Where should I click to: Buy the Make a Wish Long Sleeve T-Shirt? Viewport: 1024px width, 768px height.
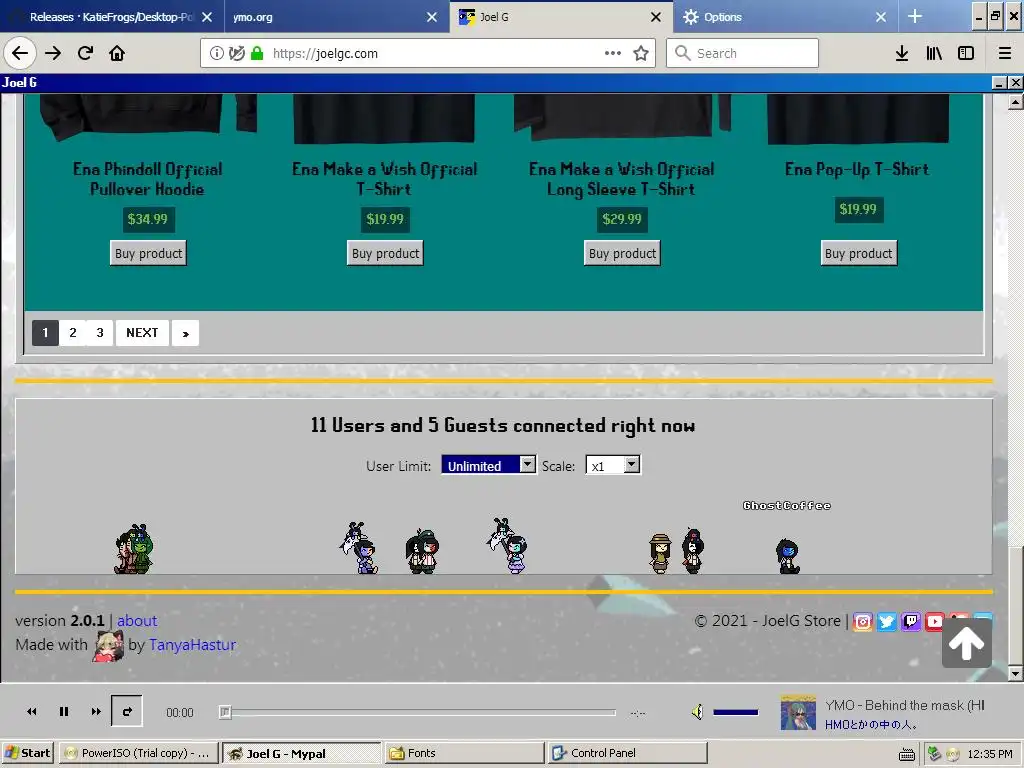[x=622, y=253]
